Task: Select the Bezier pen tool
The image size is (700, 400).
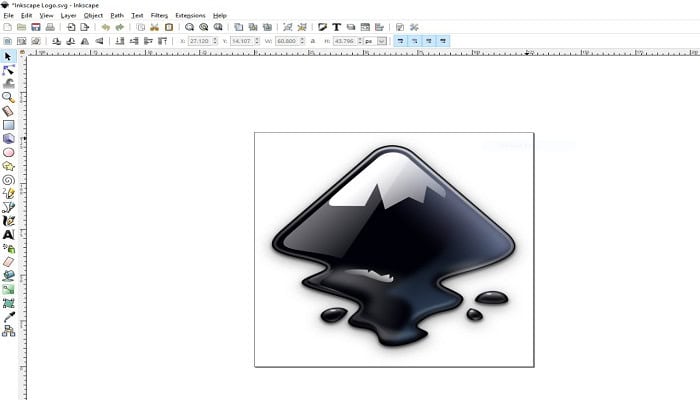Action: (8, 207)
